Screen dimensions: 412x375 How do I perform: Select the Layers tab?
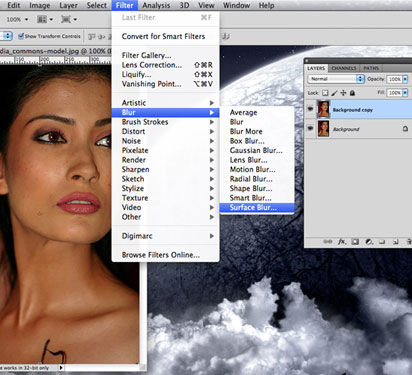point(316,68)
